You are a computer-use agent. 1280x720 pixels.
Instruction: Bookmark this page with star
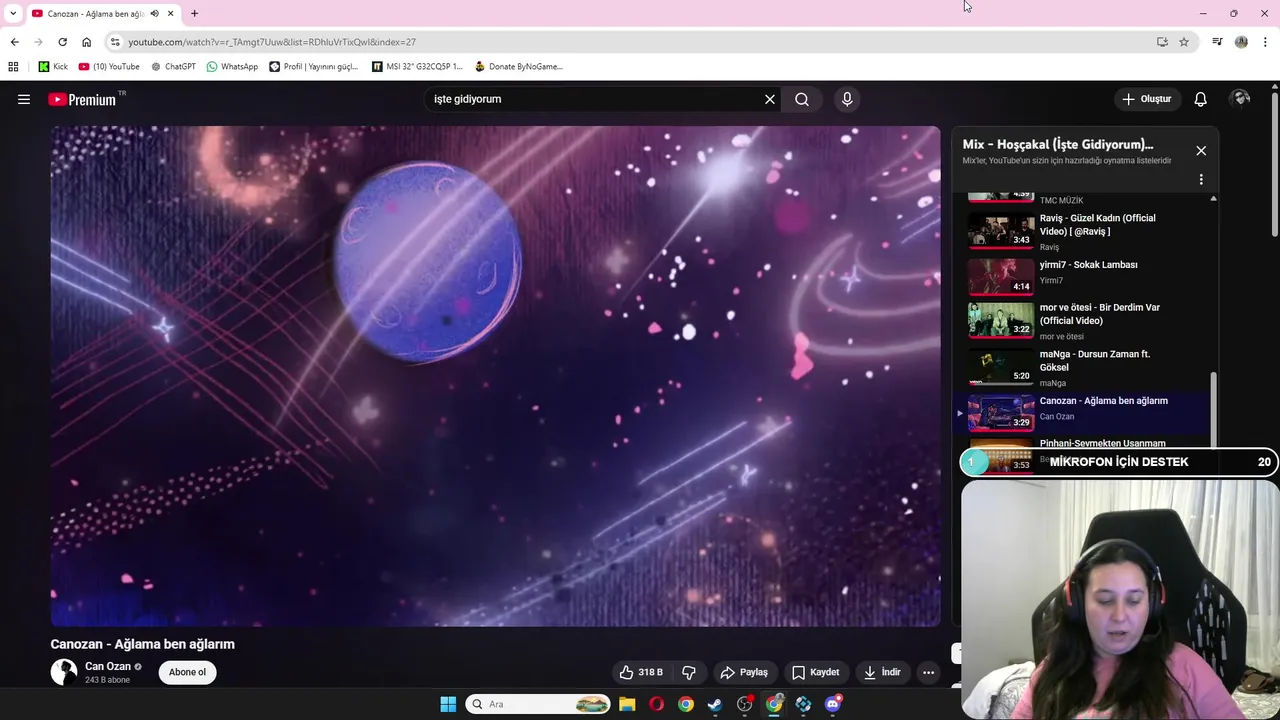(x=1184, y=42)
